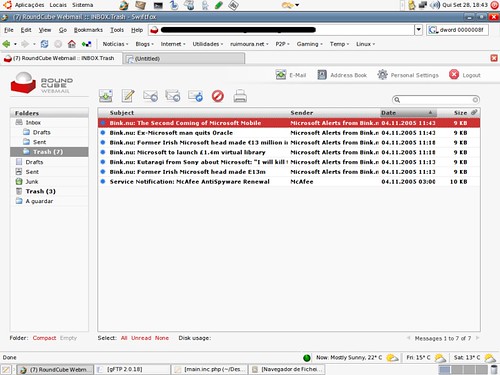Open the URL bar history dropdown
The height and width of the screenshot is (375, 500).
click(419, 30)
